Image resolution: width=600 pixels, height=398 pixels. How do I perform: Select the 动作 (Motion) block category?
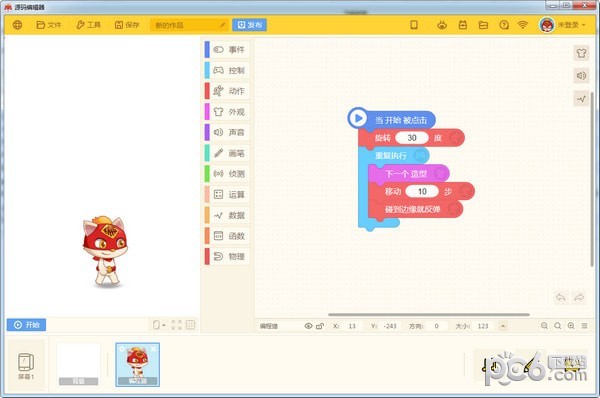(x=227, y=91)
